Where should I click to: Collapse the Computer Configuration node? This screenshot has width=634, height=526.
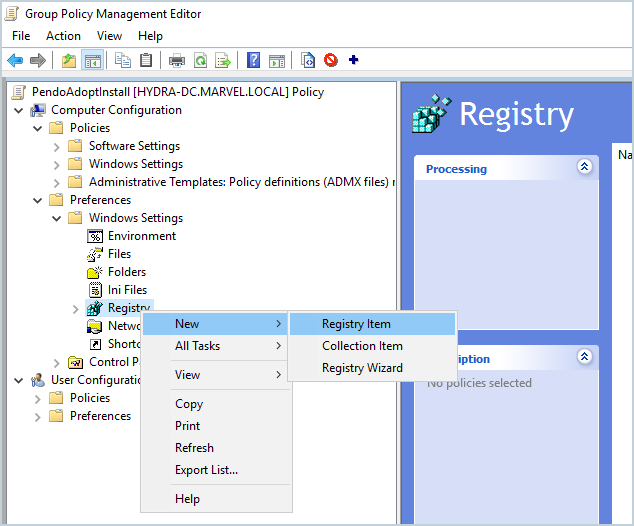coord(19,110)
